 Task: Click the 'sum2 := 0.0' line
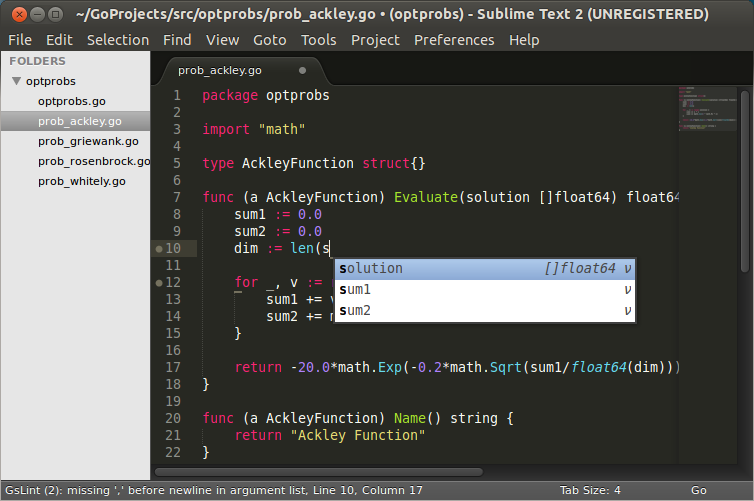pyautogui.click(x=278, y=231)
